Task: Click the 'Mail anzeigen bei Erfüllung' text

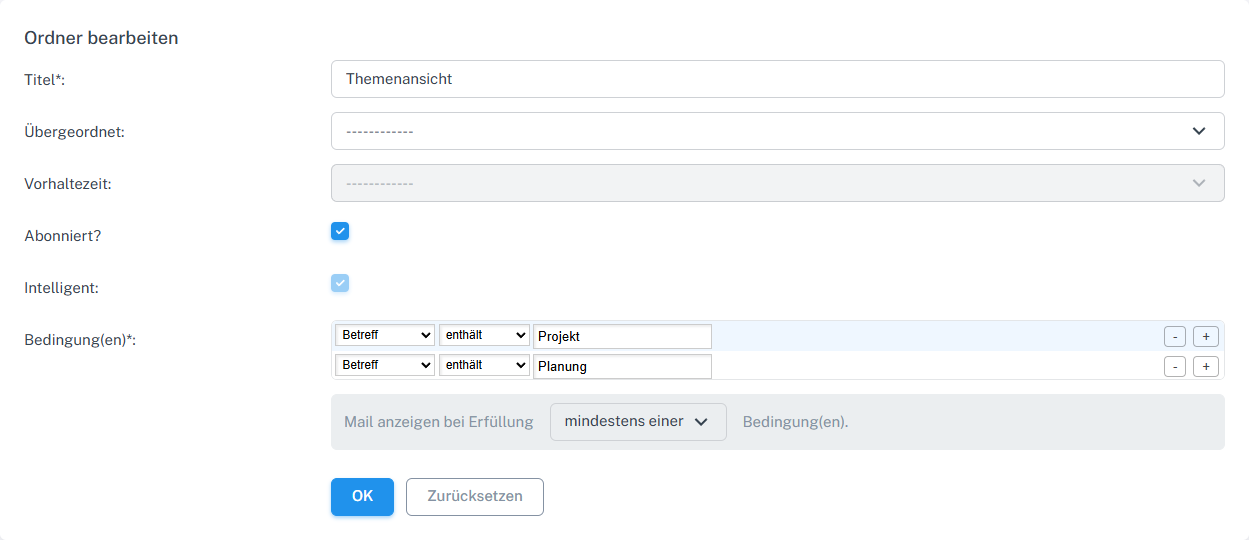Action: click(439, 422)
